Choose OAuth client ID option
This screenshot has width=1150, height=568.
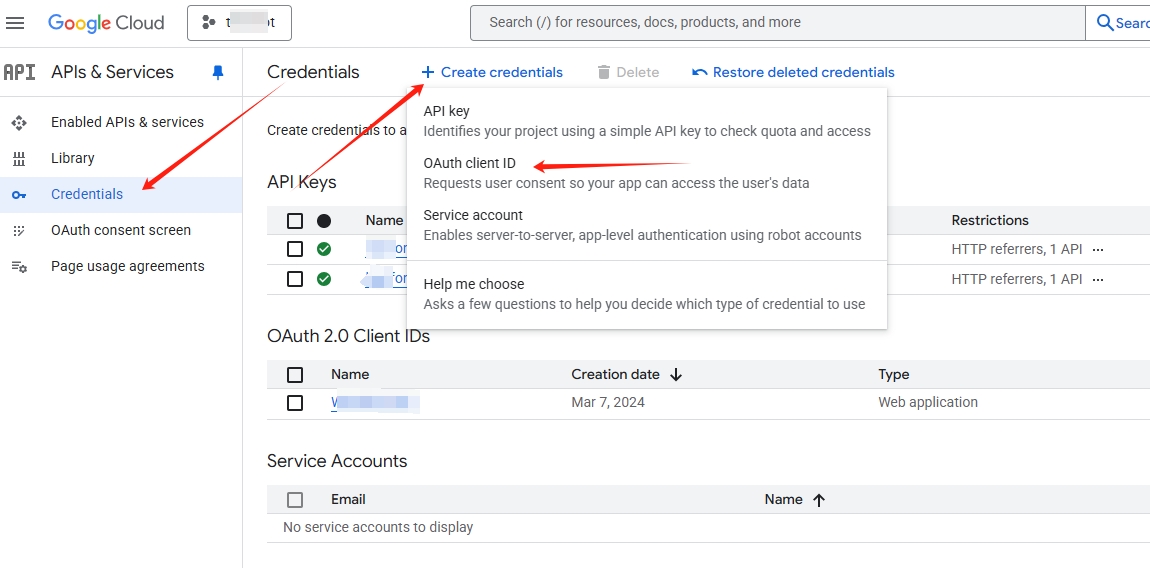(x=647, y=172)
